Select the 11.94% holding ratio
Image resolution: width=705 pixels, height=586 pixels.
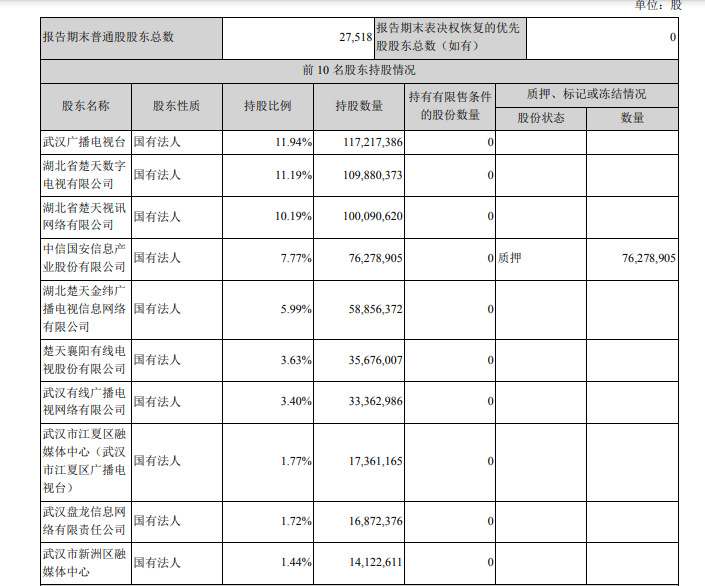pos(293,143)
